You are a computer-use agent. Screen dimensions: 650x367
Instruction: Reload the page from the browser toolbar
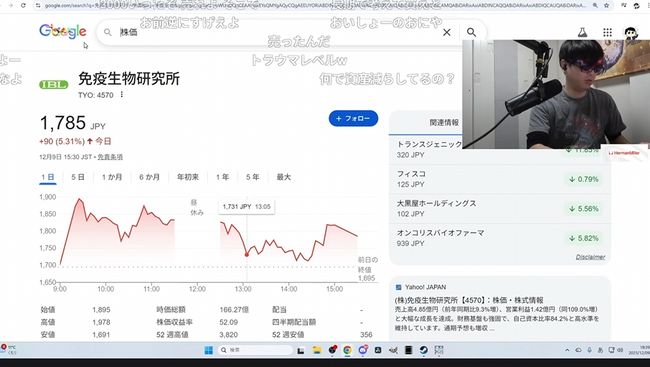pyautogui.click(x=23, y=5)
